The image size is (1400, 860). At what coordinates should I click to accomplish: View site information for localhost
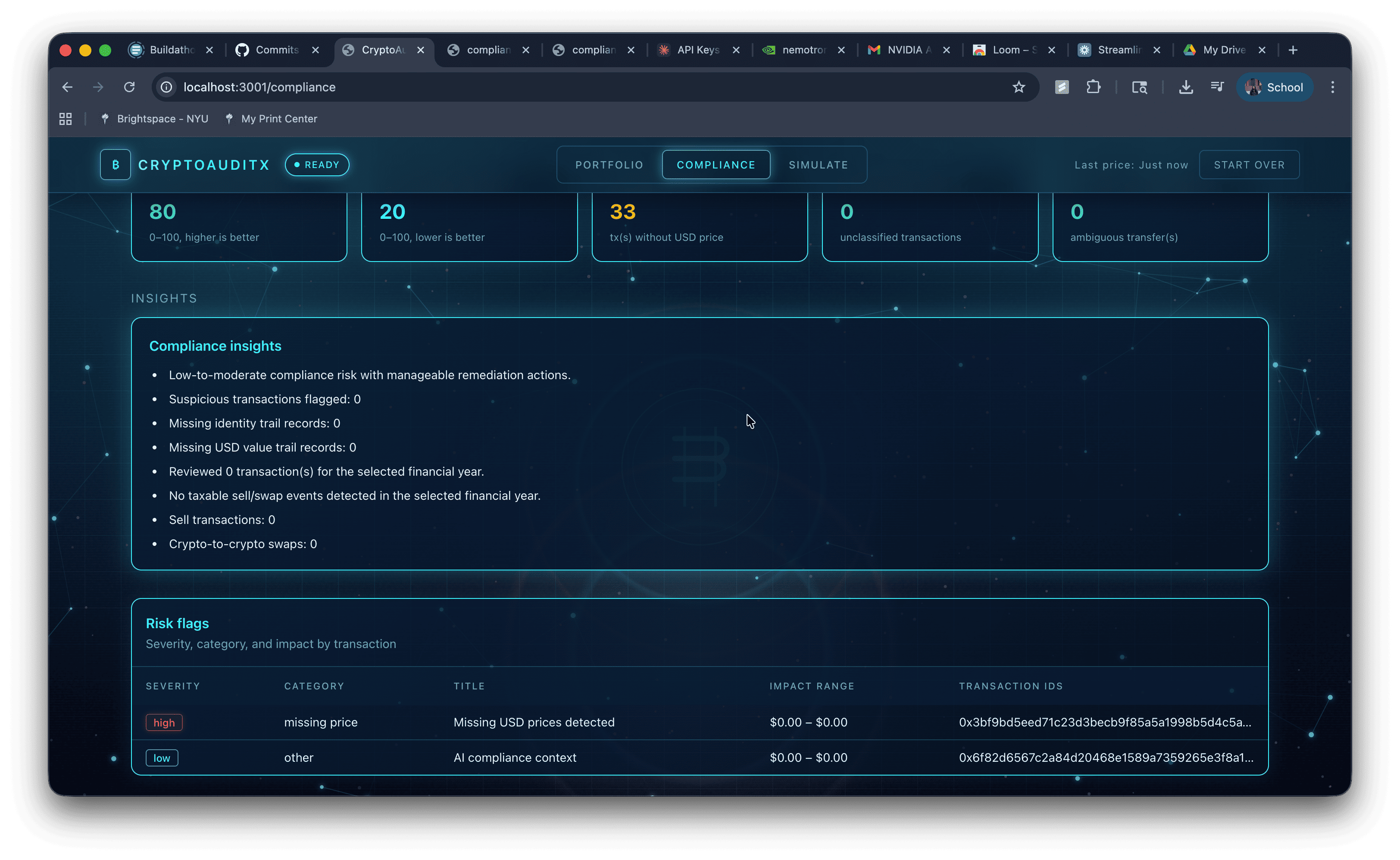(166, 87)
